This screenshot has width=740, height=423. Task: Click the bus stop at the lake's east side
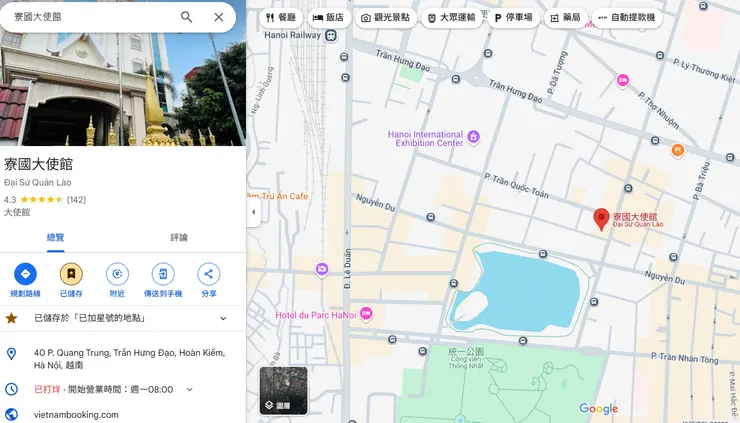[x=594, y=301]
